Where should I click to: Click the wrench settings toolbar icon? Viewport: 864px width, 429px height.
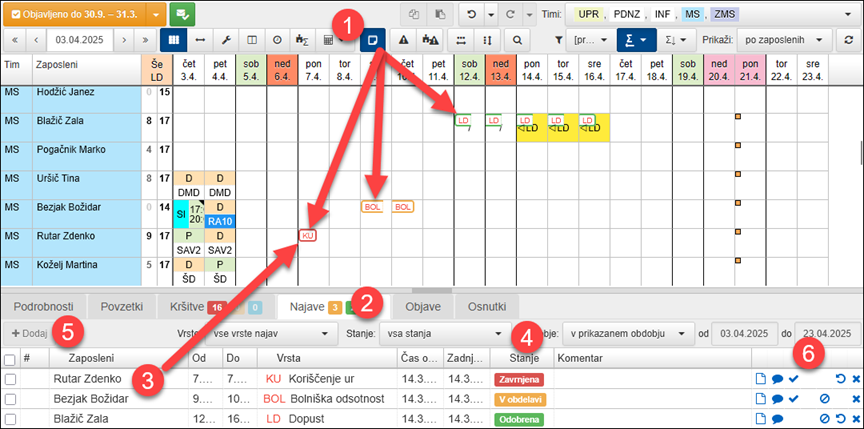(x=226, y=40)
